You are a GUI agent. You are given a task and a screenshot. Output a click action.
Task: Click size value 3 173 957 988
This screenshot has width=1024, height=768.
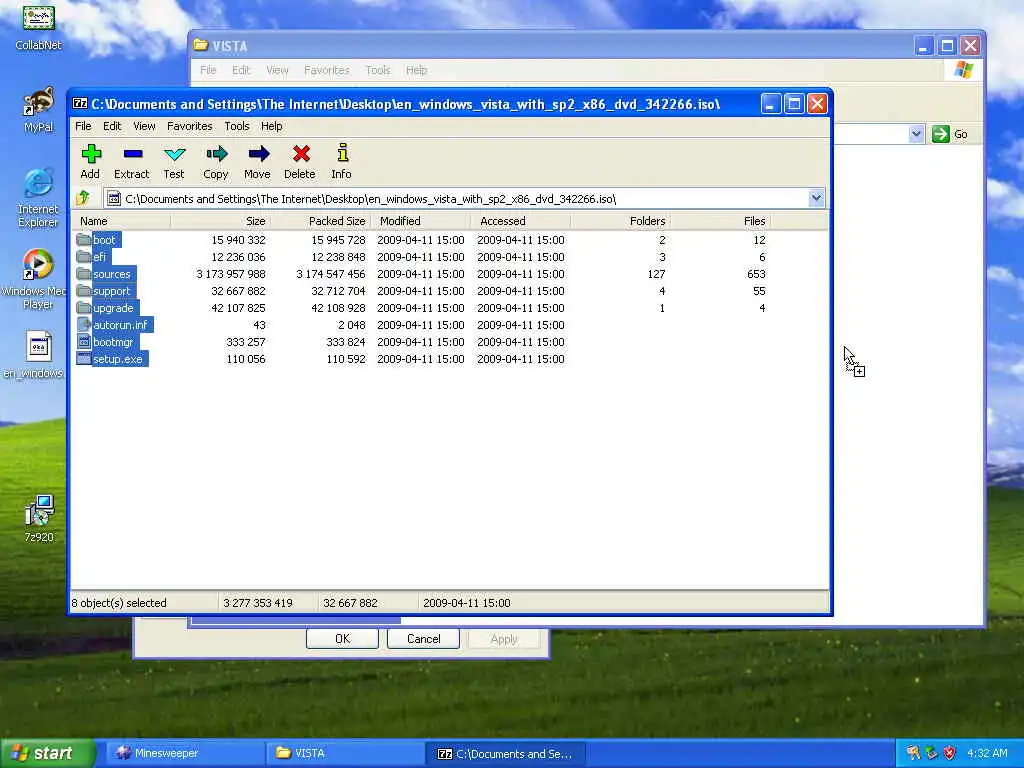coord(231,274)
